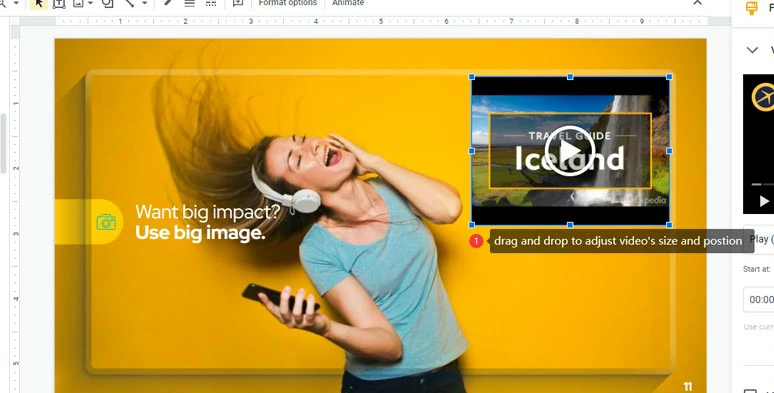Open the Border weight option
This screenshot has height=393, width=774.
[x=190, y=3]
